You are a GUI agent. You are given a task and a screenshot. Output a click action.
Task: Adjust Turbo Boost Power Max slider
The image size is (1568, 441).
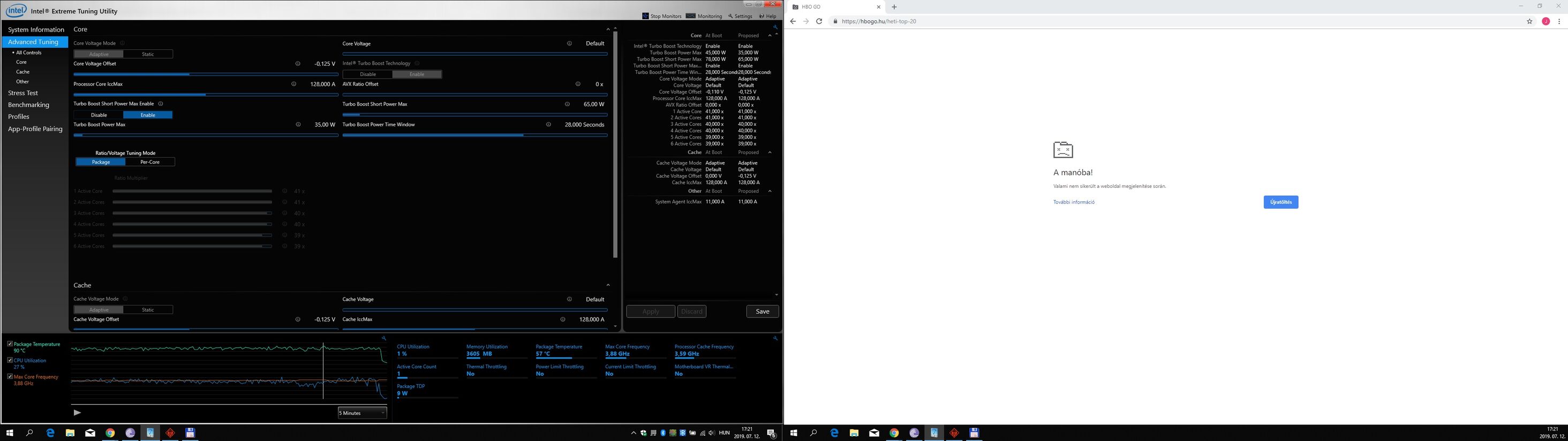point(206,135)
